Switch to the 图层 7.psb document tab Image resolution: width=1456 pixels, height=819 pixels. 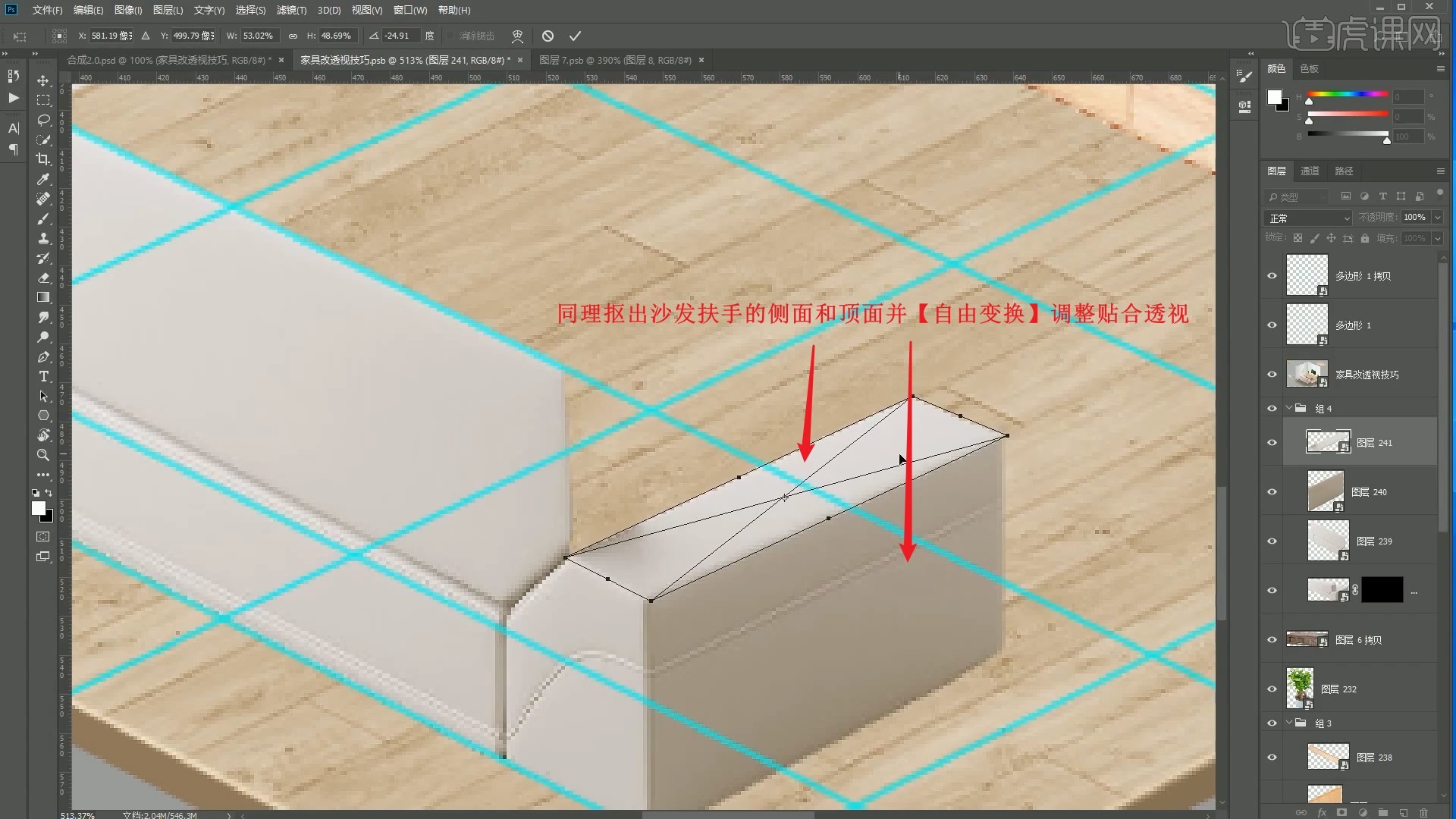[615, 60]
